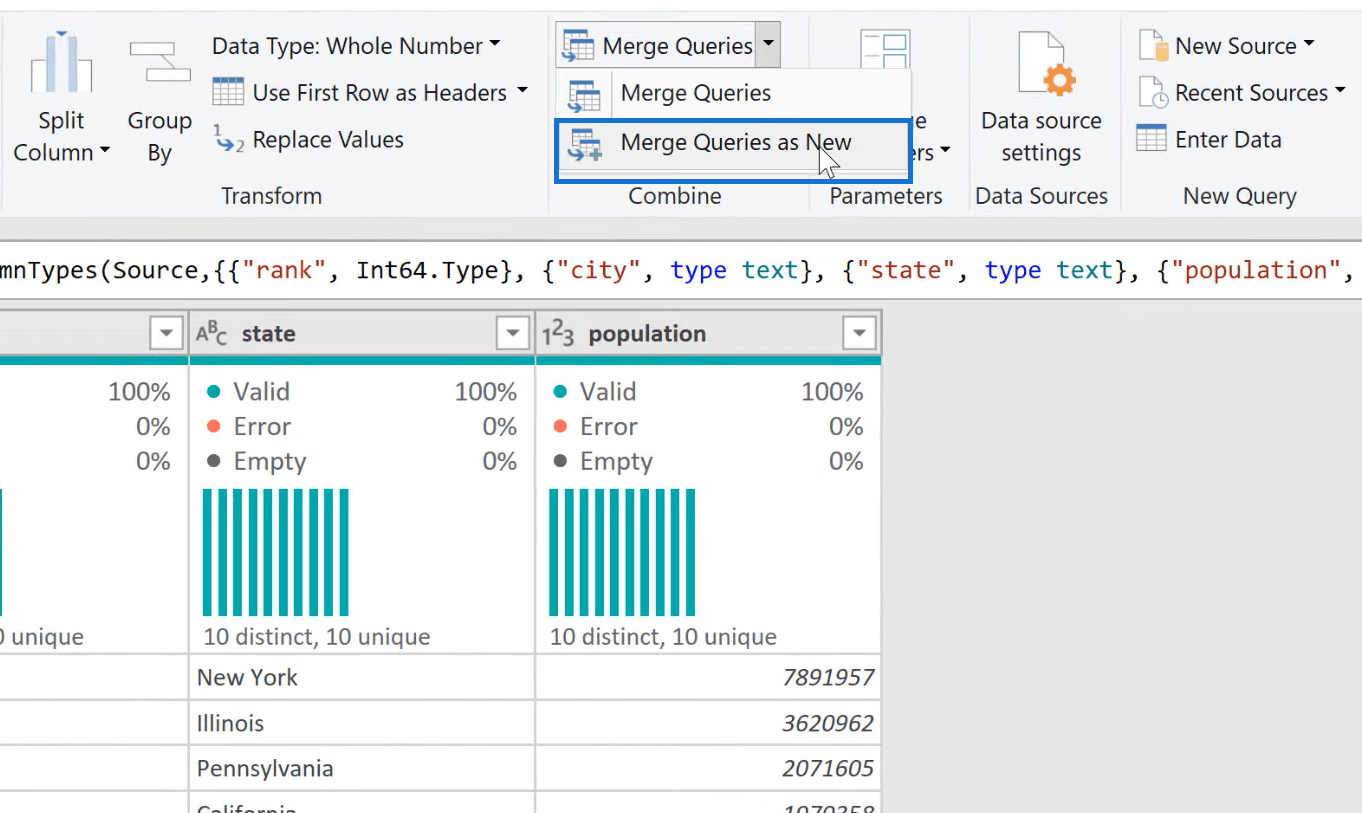Click the Split Column icon
1362x813 pixels.
pos(62,62)
